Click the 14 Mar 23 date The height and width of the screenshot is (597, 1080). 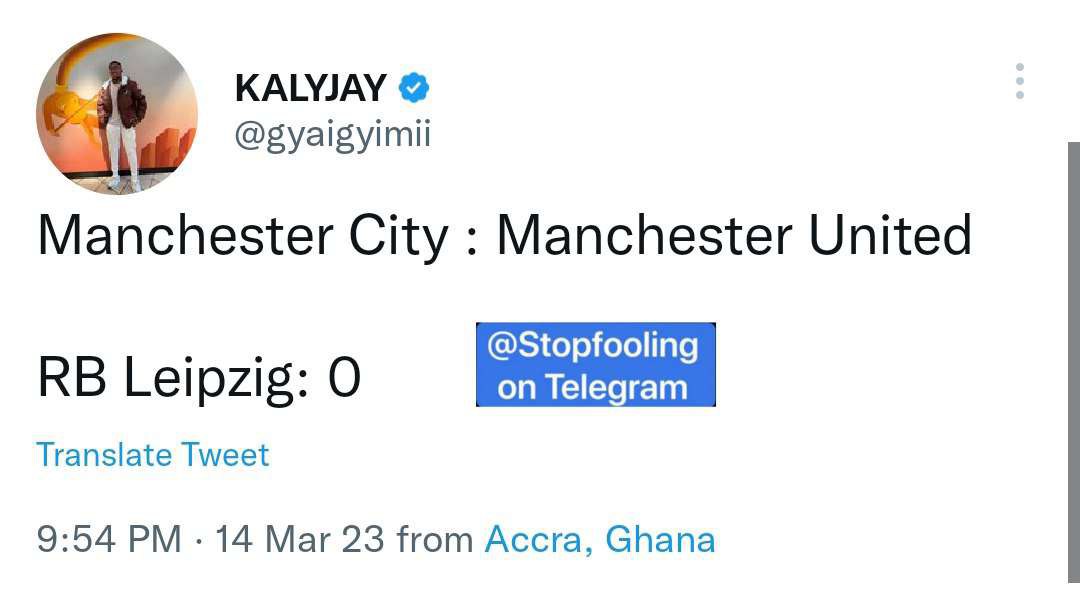(300, 539)
